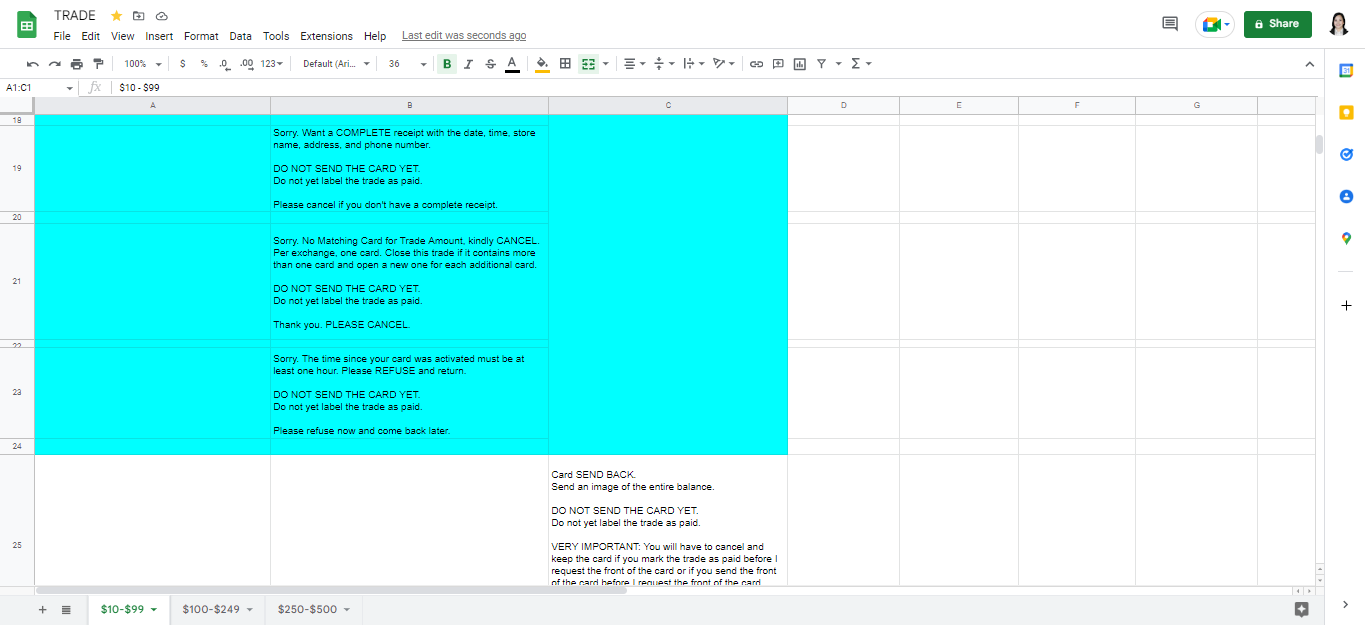
Task: Expand merge cells options arrow
Action: pyautogui.click(x=606, y=64)
